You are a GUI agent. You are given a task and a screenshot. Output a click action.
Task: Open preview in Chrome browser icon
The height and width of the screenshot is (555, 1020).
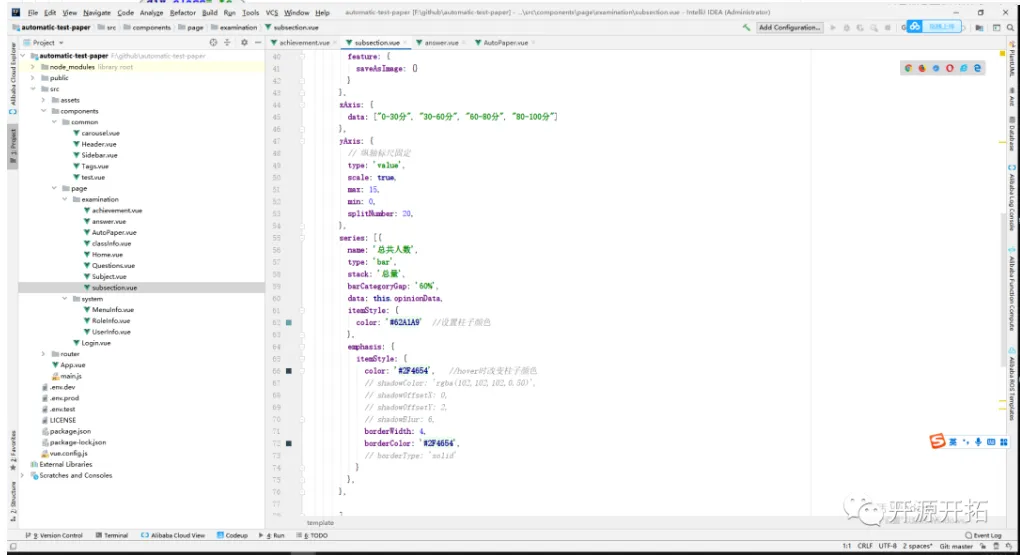click(908, 68)
